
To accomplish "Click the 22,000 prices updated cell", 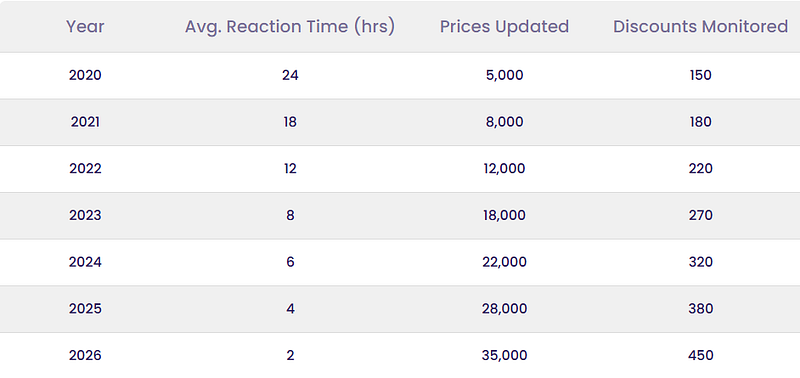I will [504, 262].
